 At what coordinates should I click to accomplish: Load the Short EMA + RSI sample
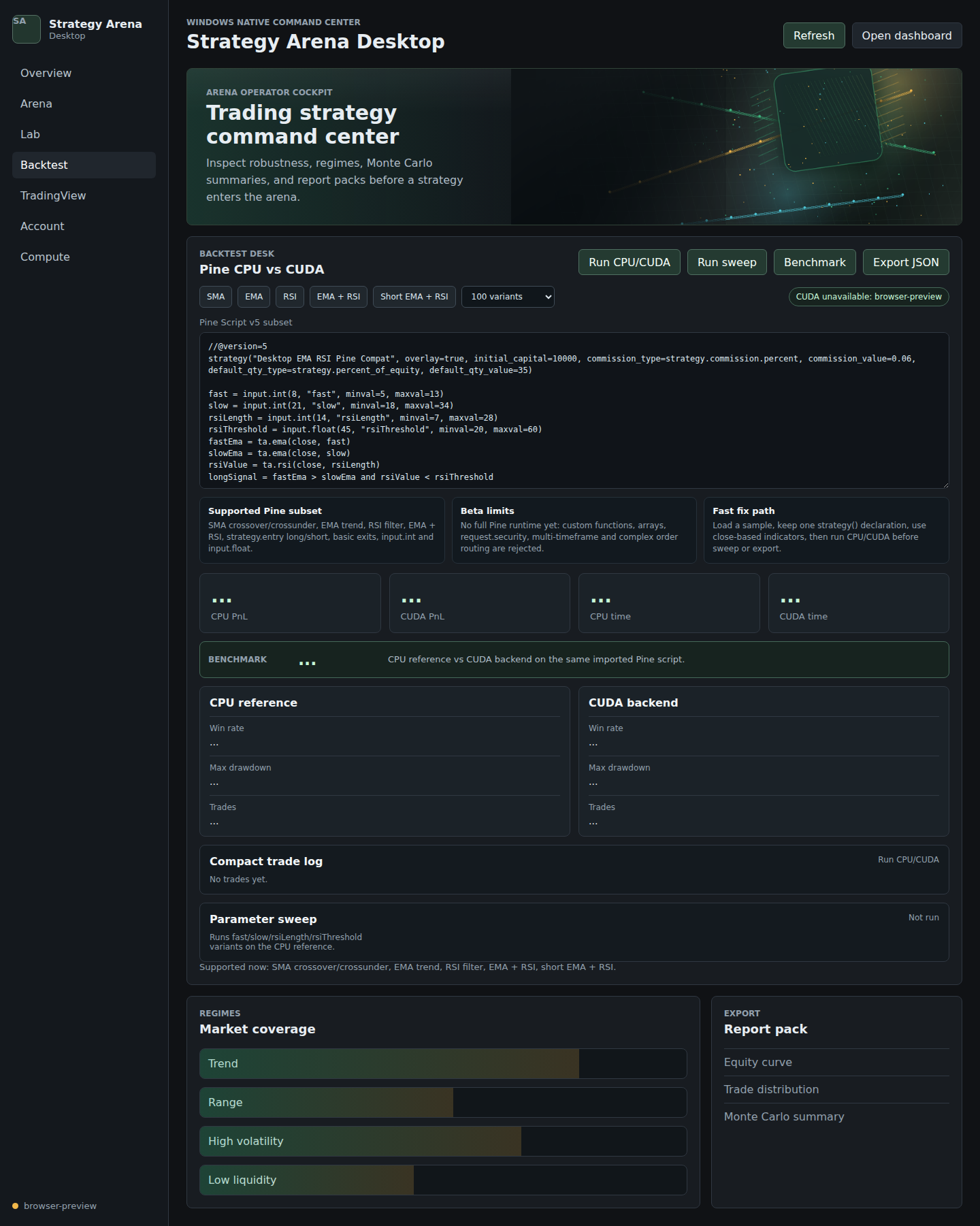(414, 297)
